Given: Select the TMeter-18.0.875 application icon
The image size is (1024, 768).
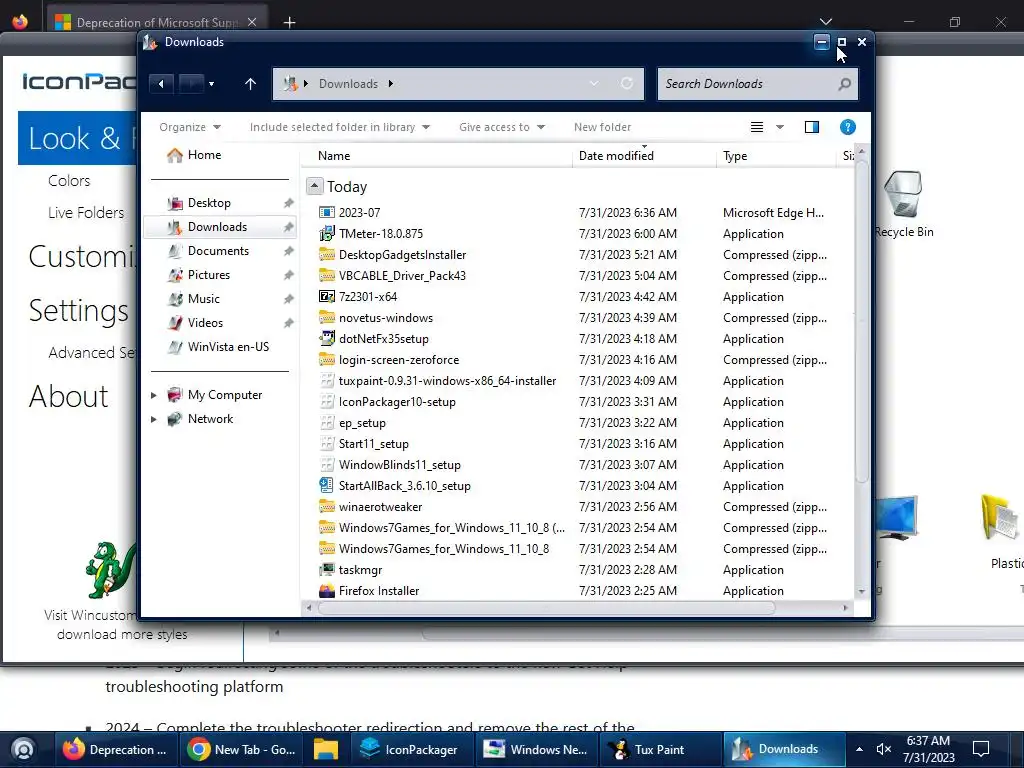Looking at the screenshot, I should point(327,233).
